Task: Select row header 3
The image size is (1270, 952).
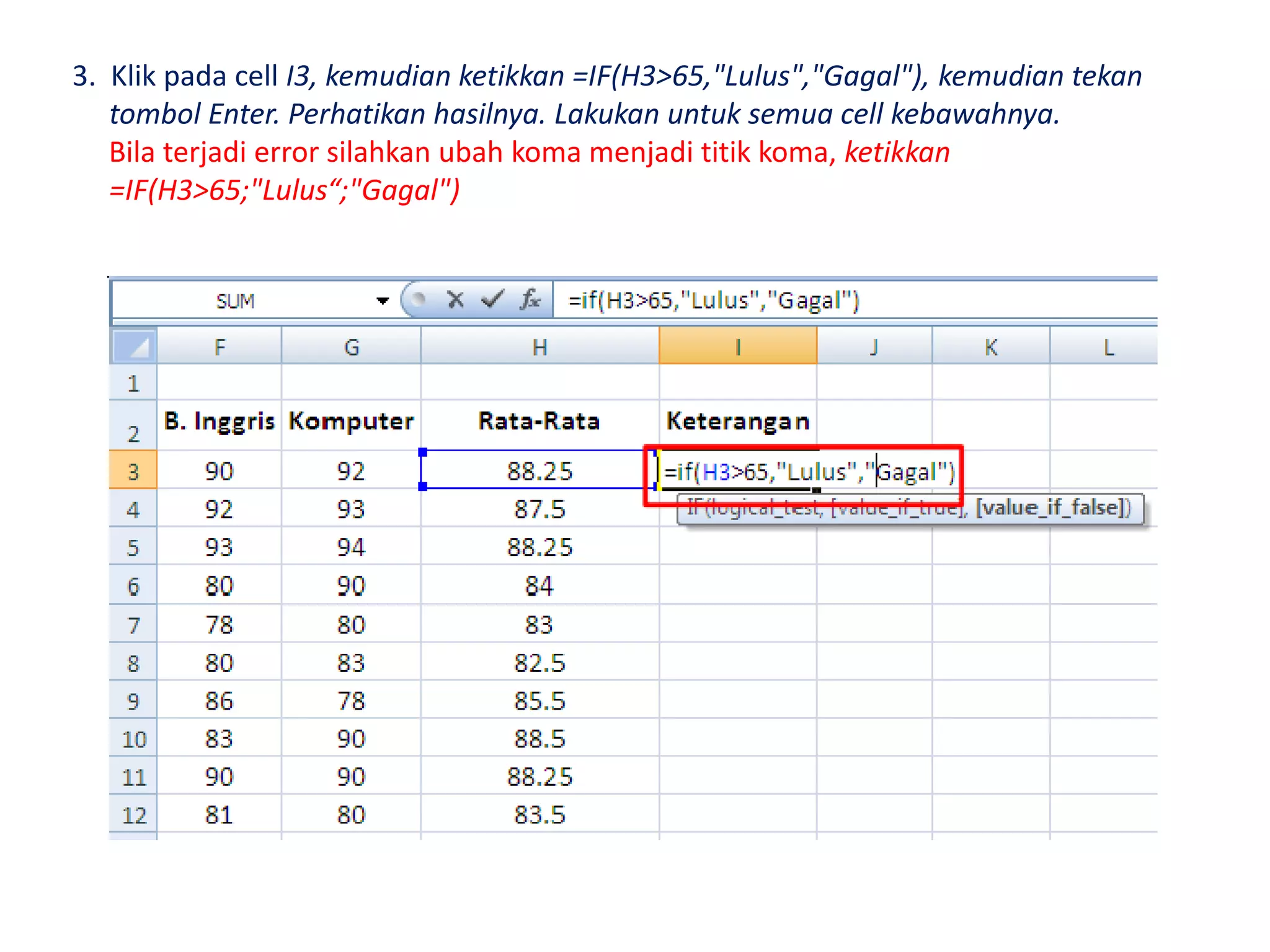Action: coord(133,471)
